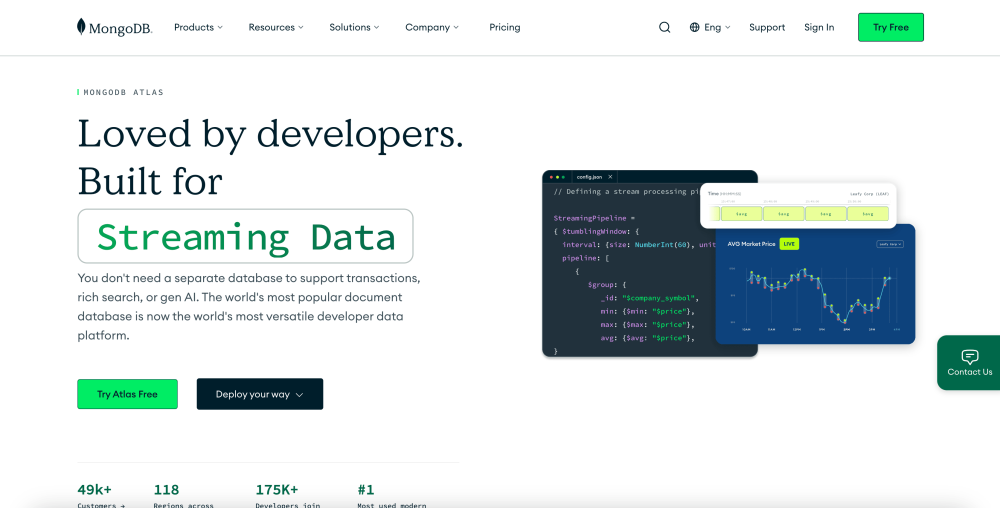Open the Leafy Corp selector in chart
Screen dimensions: 1000x508
click(x=890, y=244)
